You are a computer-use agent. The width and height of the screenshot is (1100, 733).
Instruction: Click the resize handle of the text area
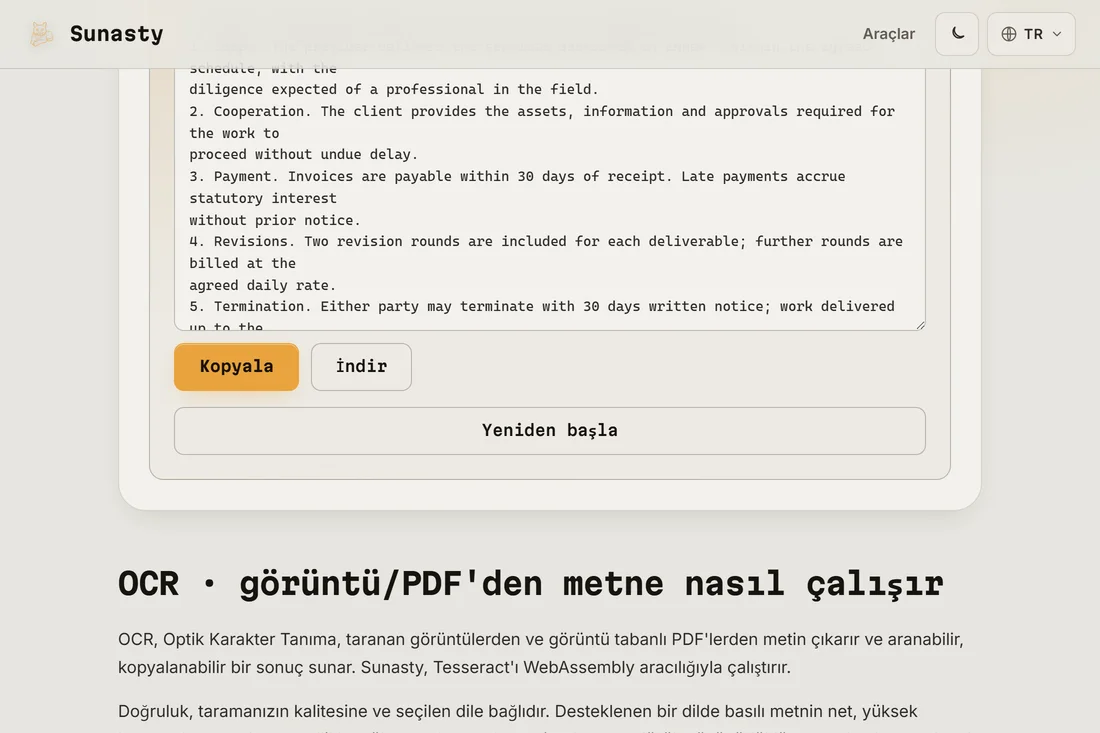coord(920,325)
